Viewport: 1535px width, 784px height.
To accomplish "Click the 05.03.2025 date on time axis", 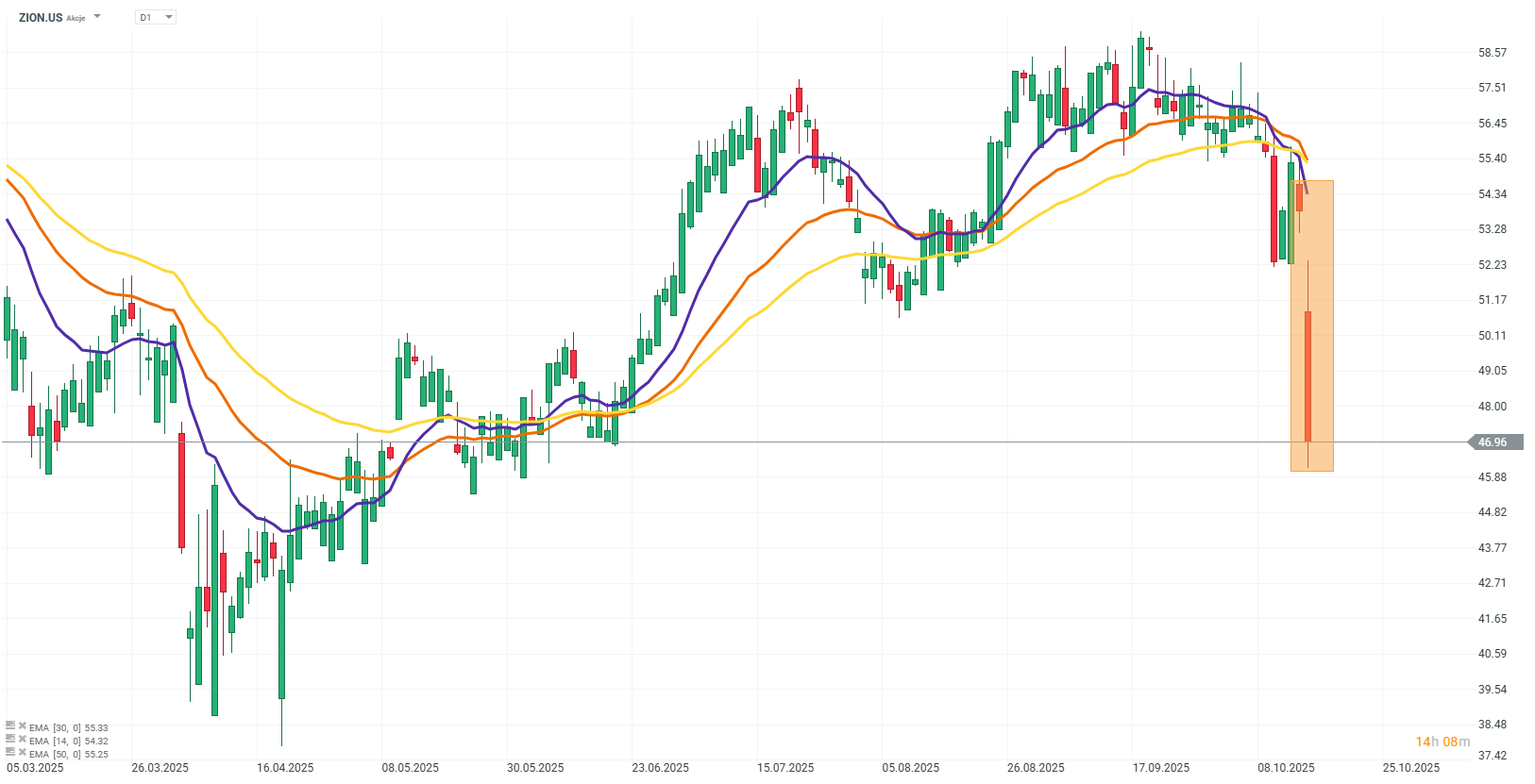I will 35,767.
